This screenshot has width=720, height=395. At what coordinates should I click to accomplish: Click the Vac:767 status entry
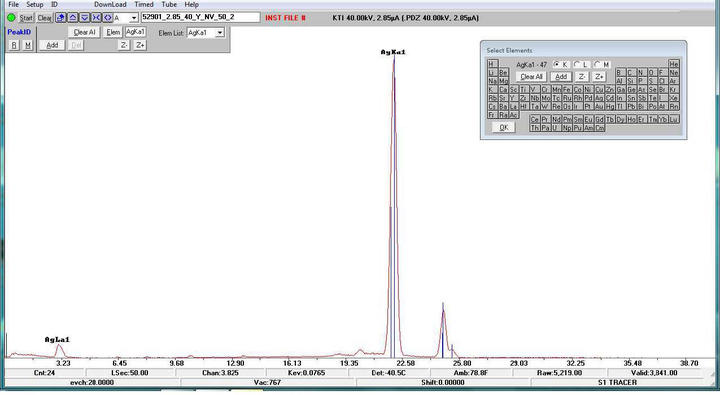tap(267, 383)
